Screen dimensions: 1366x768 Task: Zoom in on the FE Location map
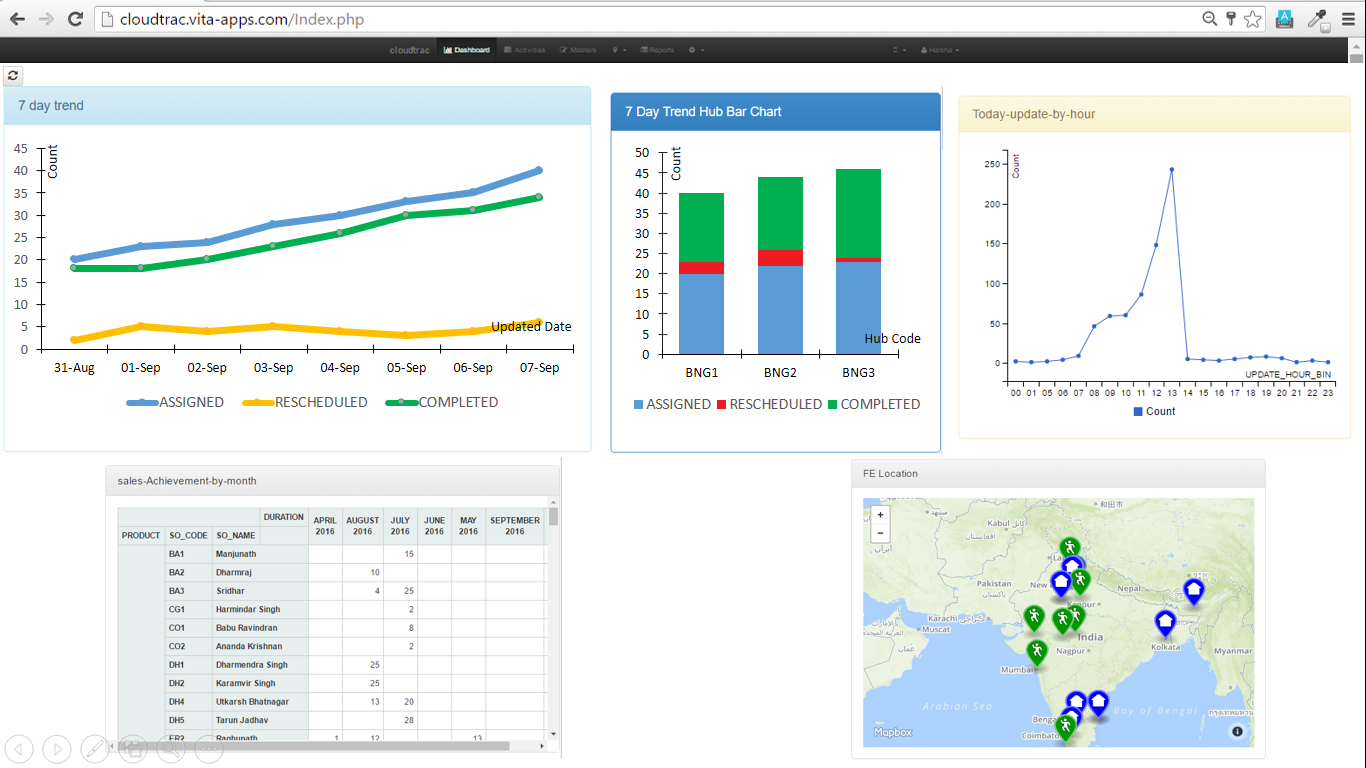click(x=880, y=515)
